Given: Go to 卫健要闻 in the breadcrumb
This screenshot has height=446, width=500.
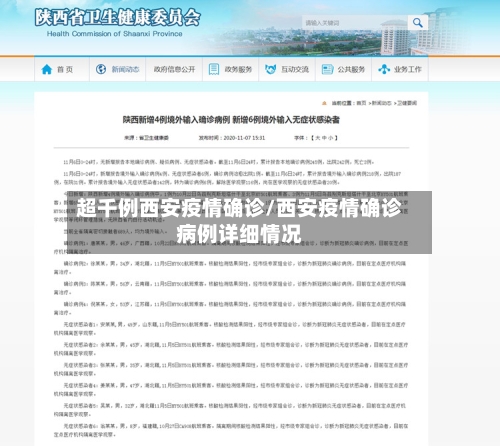Looking at the screenshot, I should pyautogui.click(x=407, y=103).
